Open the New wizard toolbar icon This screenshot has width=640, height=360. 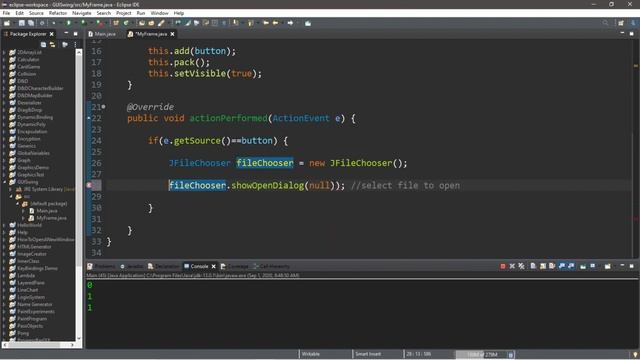pos(7,23)
